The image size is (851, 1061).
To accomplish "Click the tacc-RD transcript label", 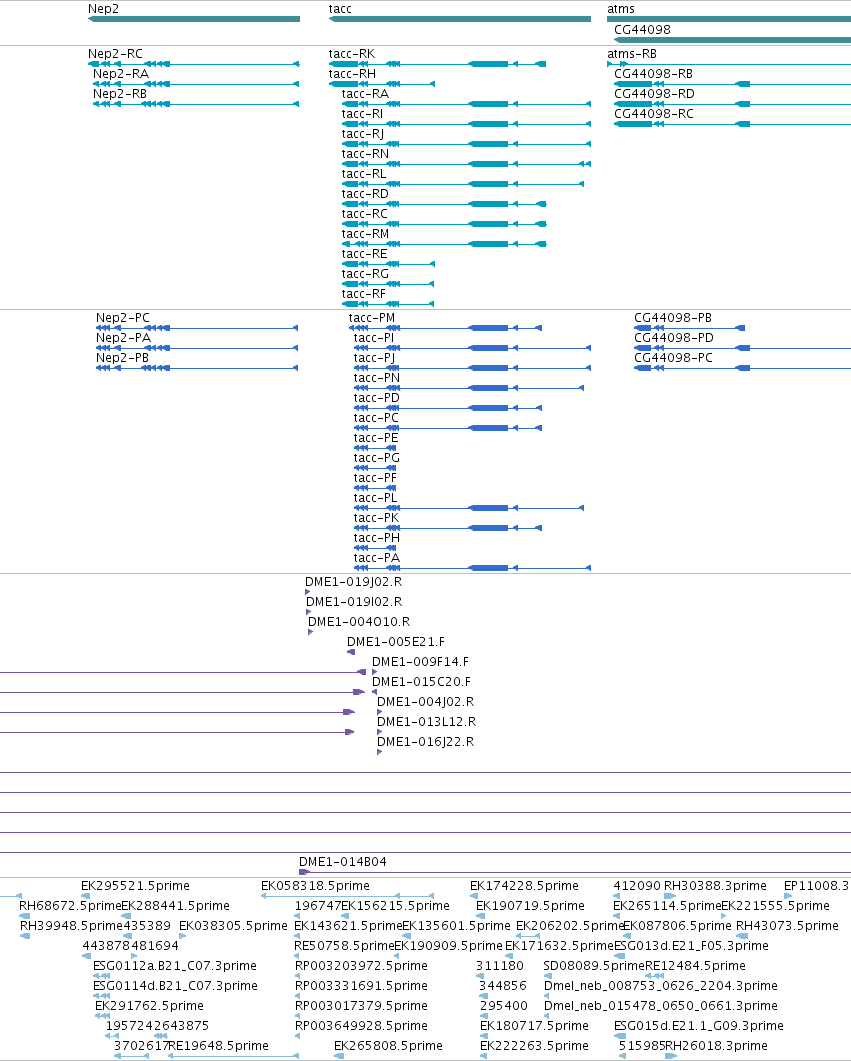I will point(365,194).
